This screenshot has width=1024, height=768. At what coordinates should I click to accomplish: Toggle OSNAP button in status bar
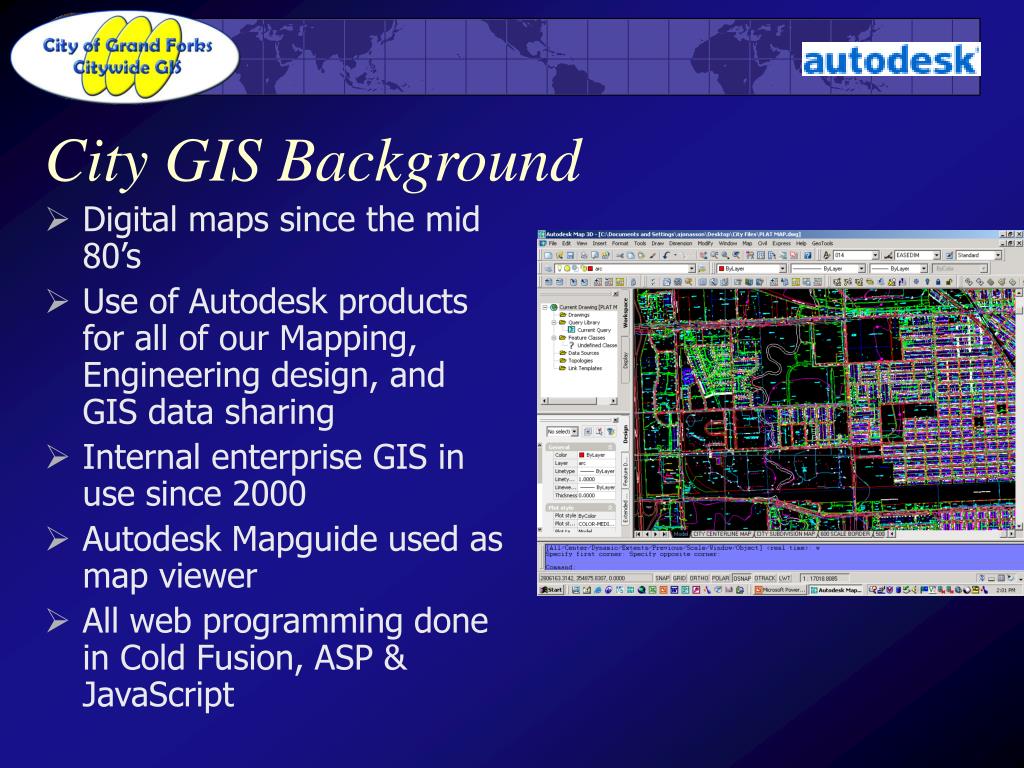tap(742, 578)
